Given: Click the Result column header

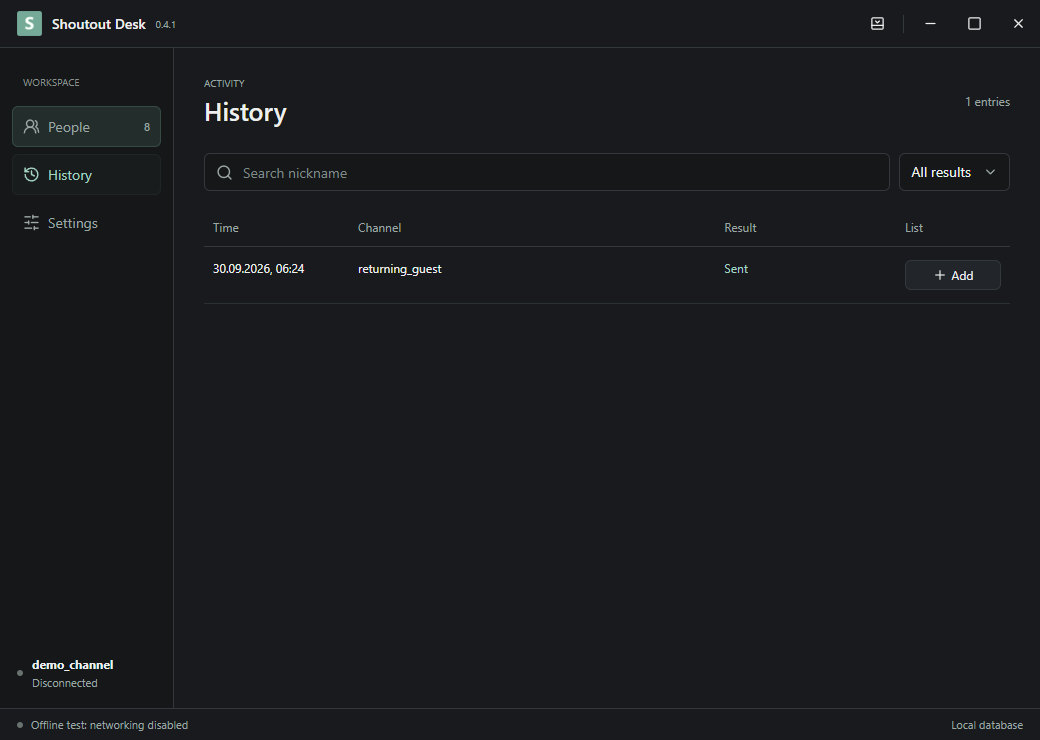Looking at the screenshot, I should 740,227.
